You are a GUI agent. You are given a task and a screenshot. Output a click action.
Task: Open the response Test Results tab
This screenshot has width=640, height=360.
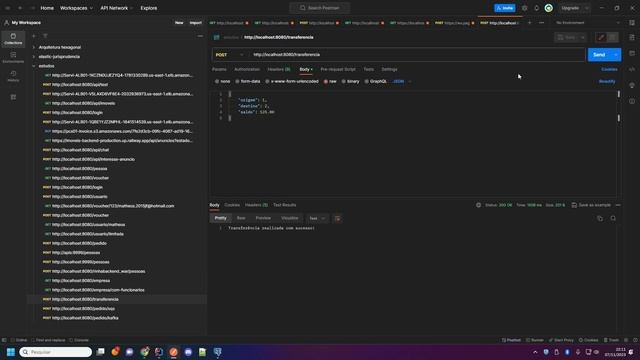coord(284,205)
